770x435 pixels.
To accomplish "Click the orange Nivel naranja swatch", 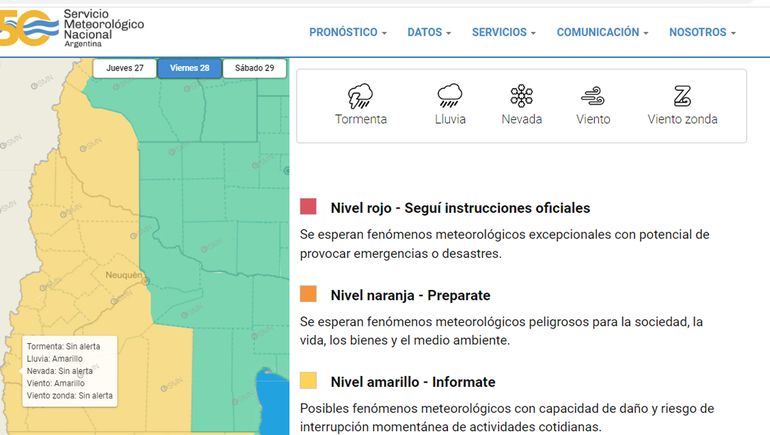I will coord(308,294).
